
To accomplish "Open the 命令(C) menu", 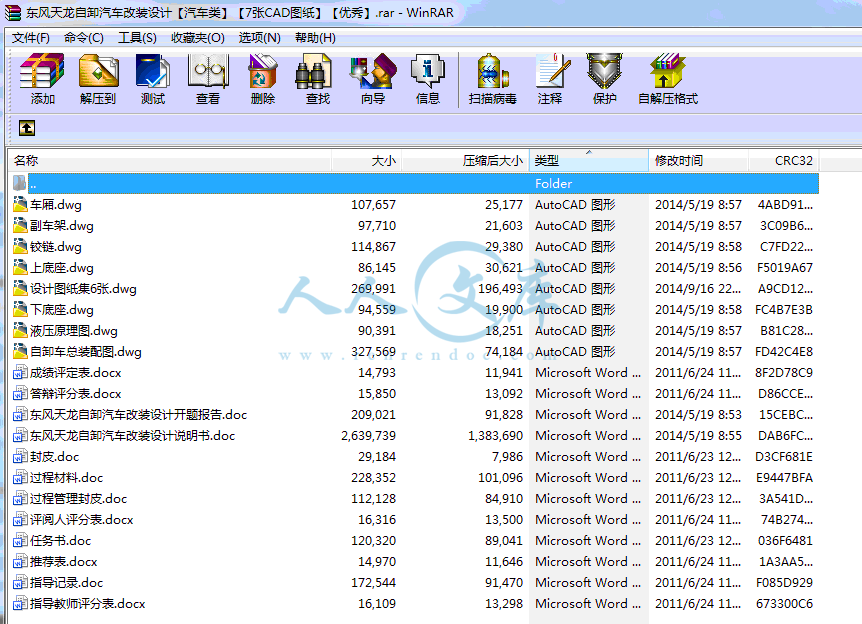I will click(84, 38).
